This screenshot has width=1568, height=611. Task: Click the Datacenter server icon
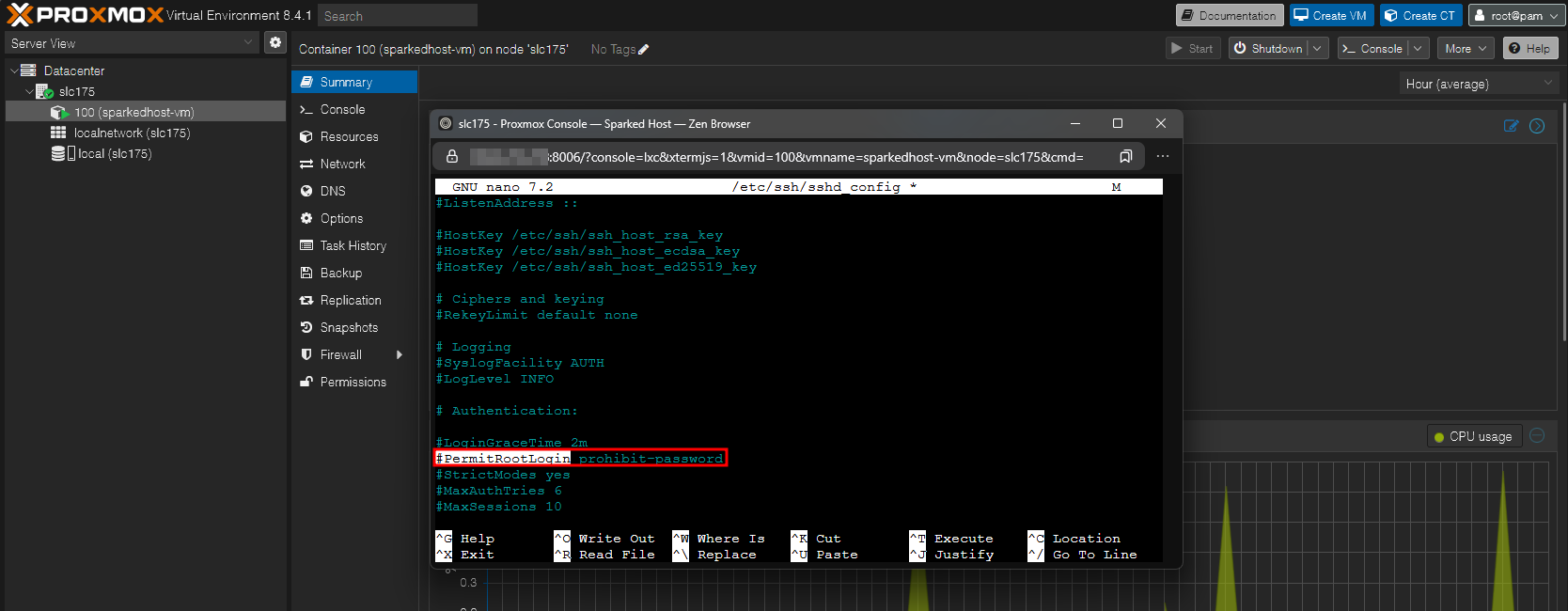(x=28, y=70)
